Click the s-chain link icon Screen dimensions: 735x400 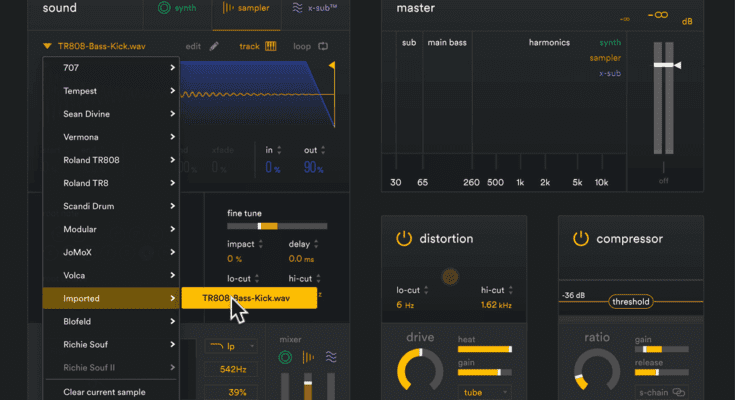[679, 393]
